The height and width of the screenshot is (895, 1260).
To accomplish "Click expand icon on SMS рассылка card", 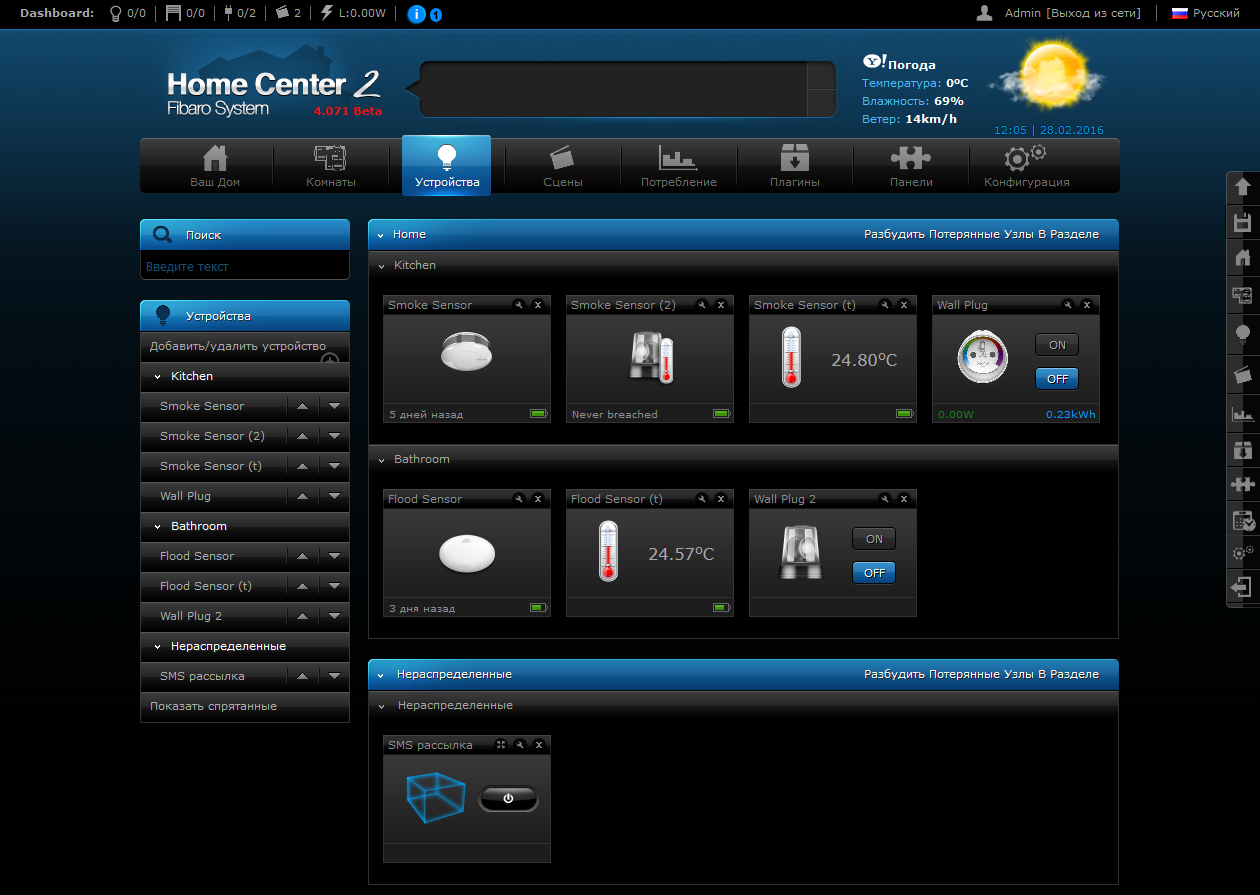I will [x=501, y=745].
